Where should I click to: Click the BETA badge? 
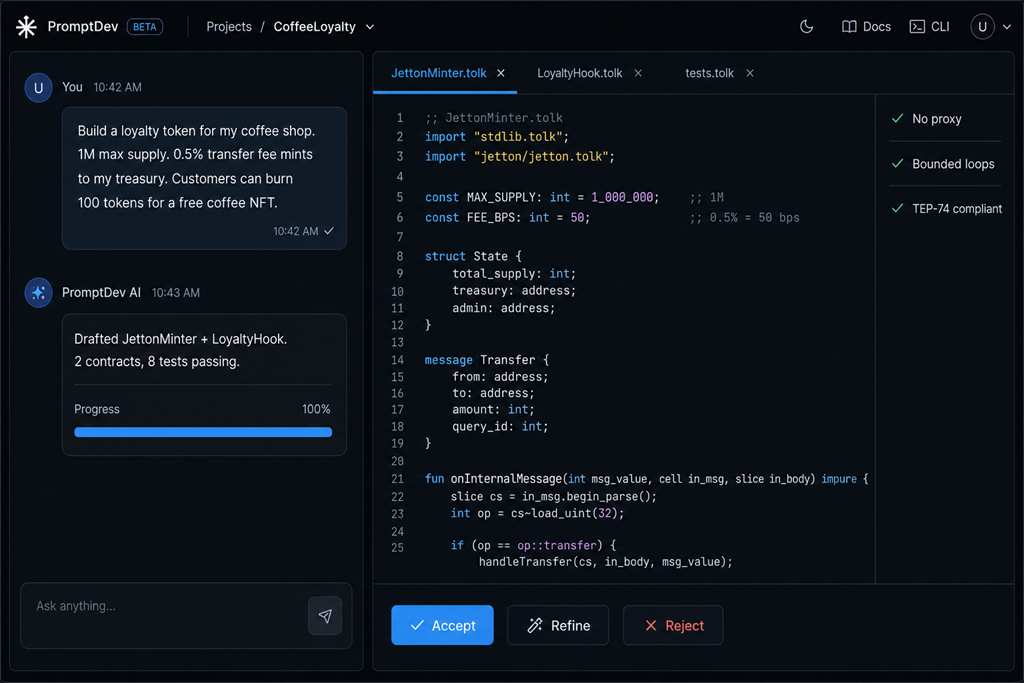click(x=144, y=27)
